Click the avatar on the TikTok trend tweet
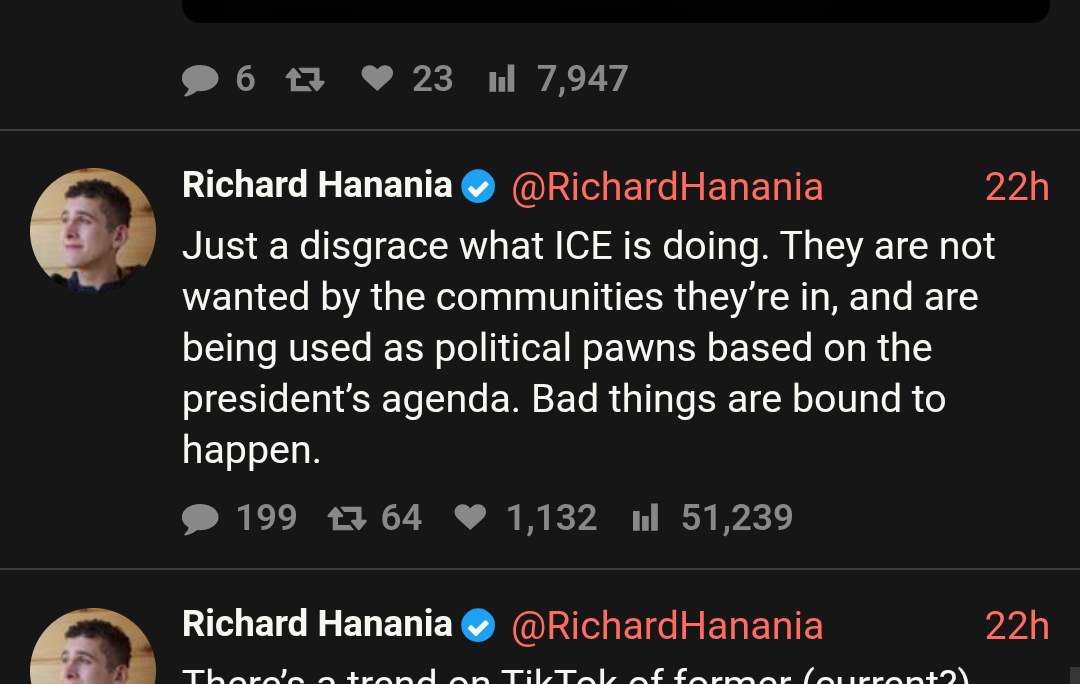This screenshot has width=1080, height=684. click(93, 652)
